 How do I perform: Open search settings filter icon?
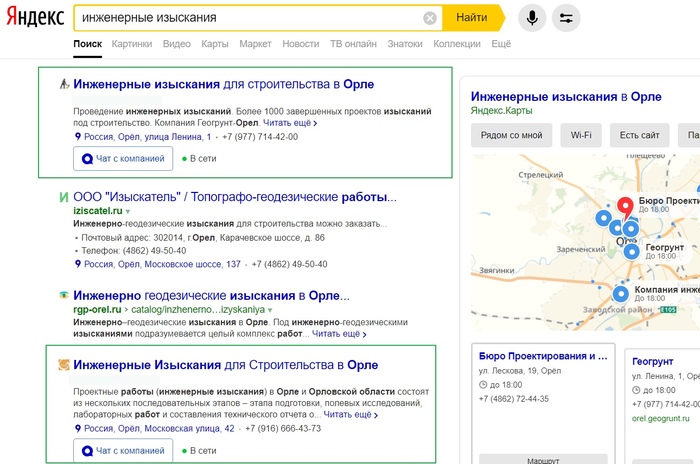tap(566, 18)
